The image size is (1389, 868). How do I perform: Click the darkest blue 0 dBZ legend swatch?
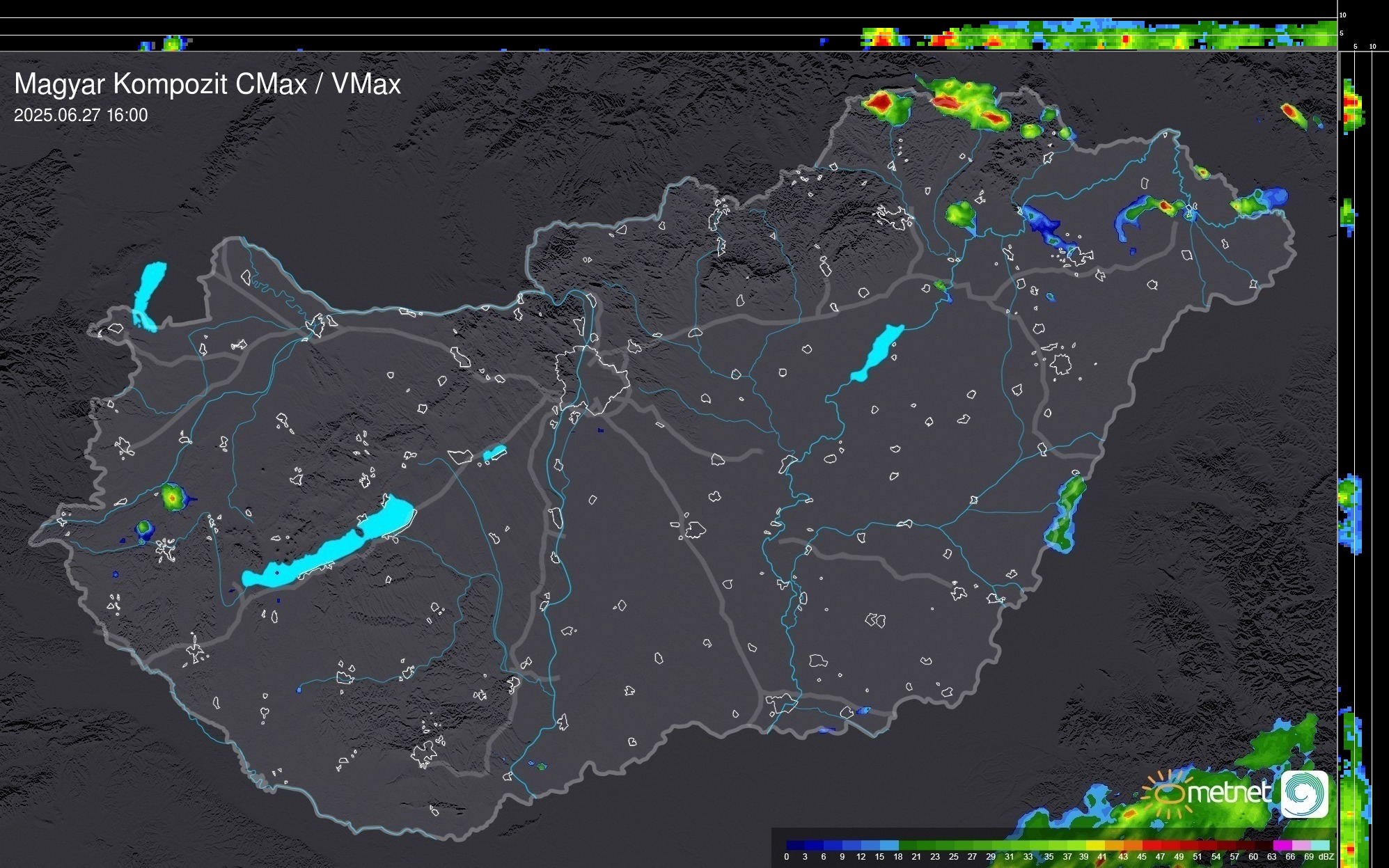pyautogui.click(x=795, y=845)
